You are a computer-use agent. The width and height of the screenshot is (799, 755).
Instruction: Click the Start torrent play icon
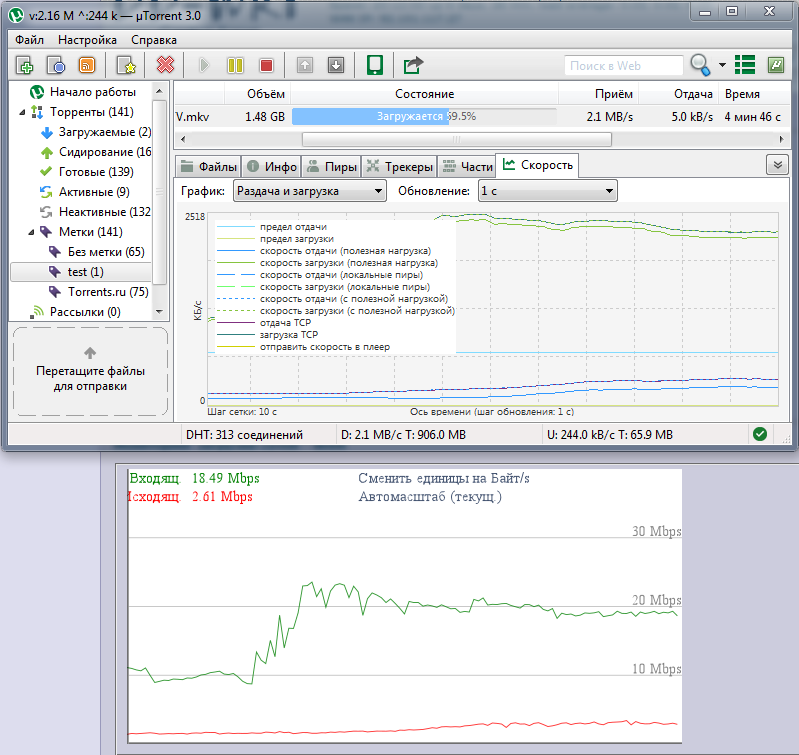coord(204,65)
